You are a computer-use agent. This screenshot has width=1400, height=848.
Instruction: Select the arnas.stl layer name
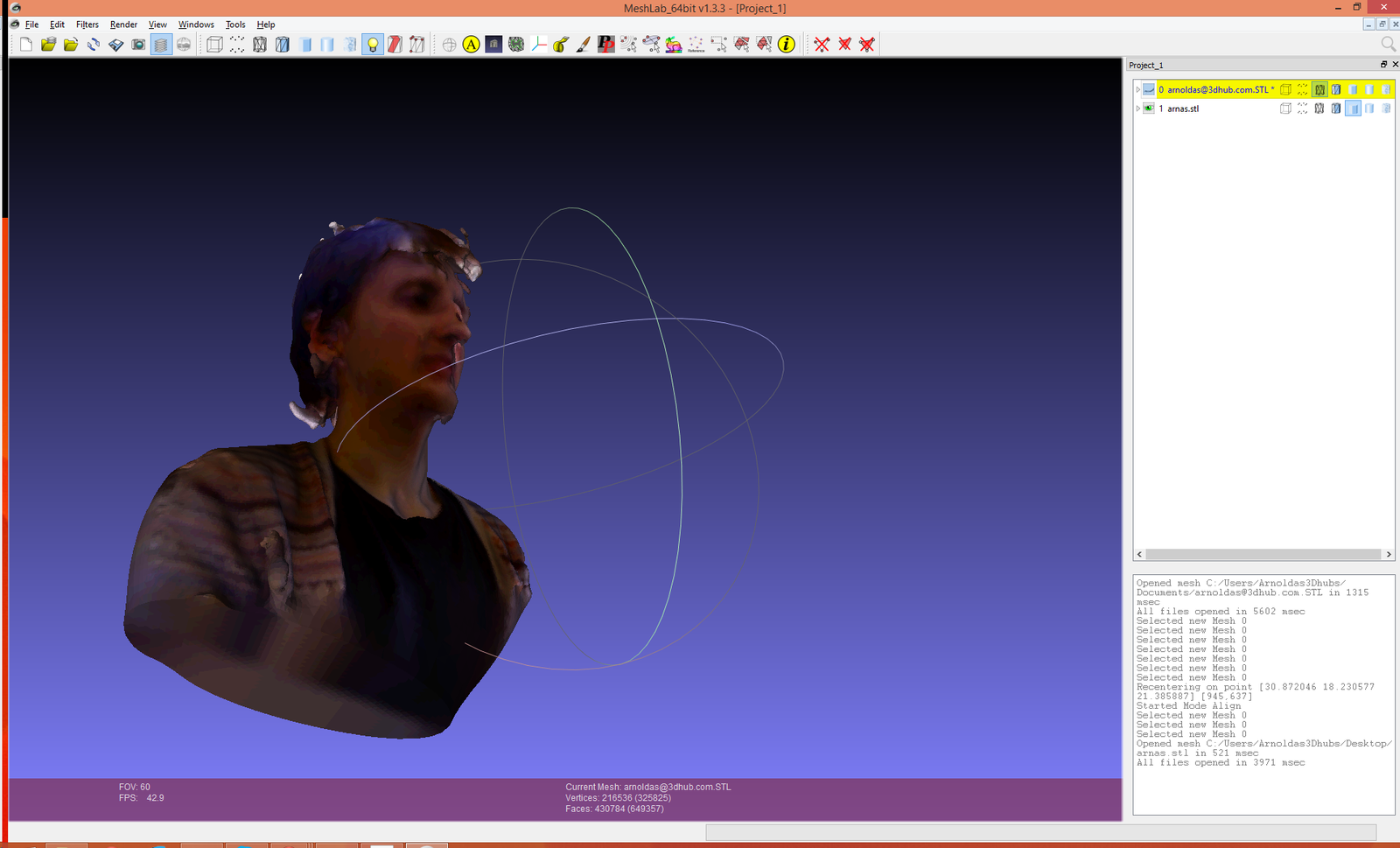tap(1183, 109)
